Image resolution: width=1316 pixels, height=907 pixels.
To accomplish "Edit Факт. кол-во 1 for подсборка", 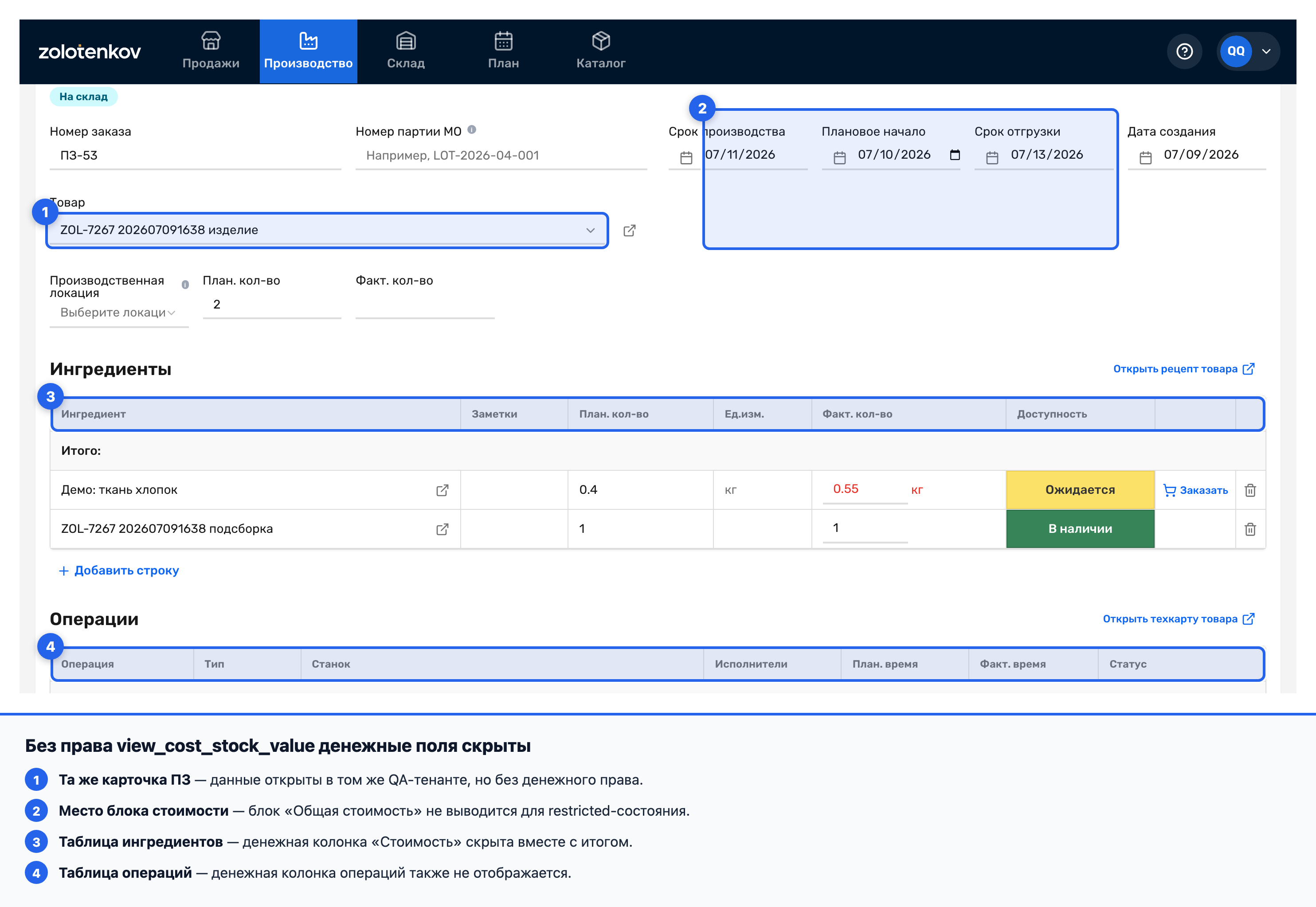I will coord(865,528).
